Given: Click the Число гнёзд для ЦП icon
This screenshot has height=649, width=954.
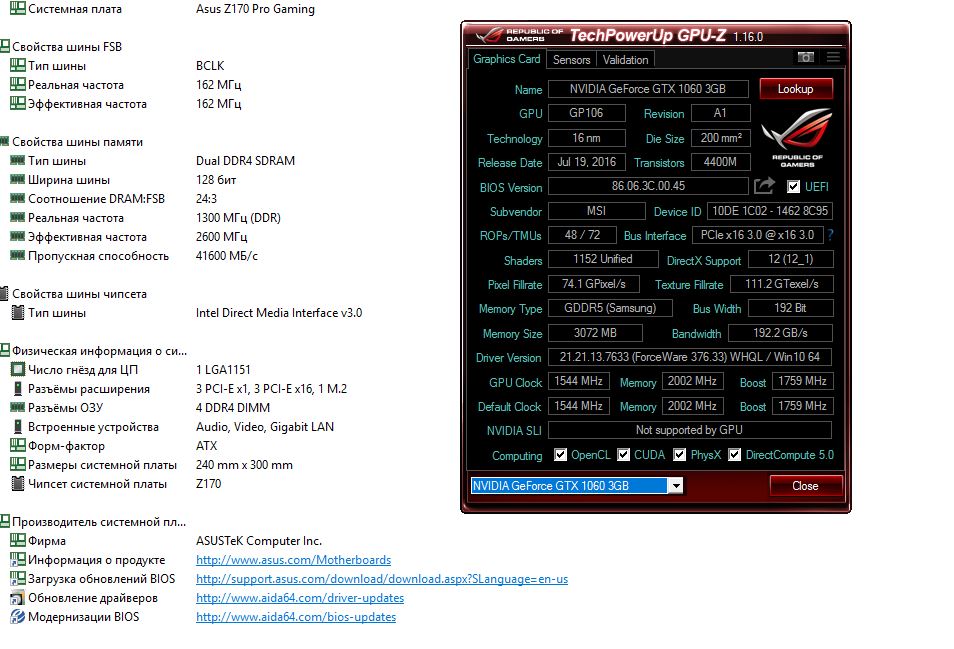Looking at the screenshot, I should coord(18,369).
